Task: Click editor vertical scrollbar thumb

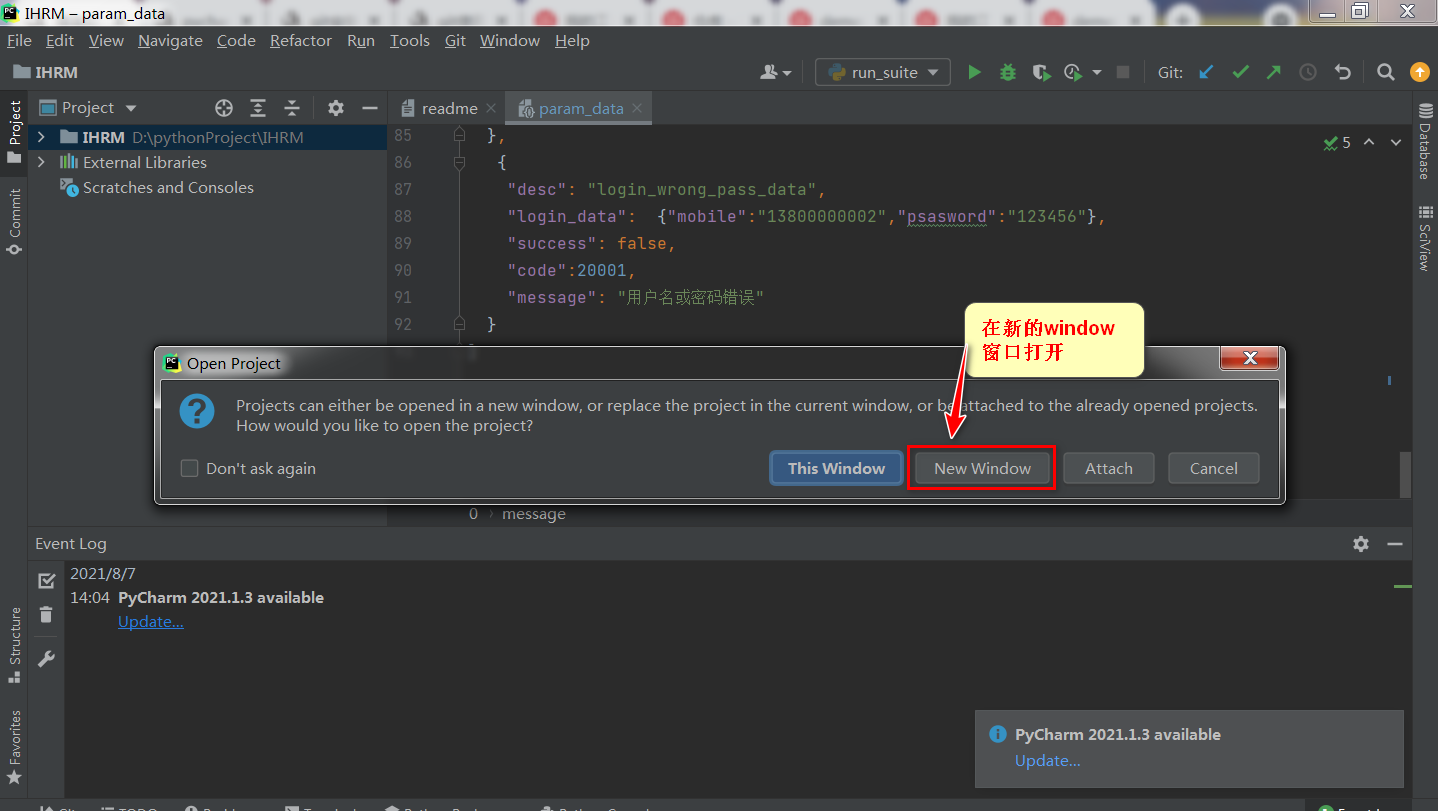Action: [1405, 474]
